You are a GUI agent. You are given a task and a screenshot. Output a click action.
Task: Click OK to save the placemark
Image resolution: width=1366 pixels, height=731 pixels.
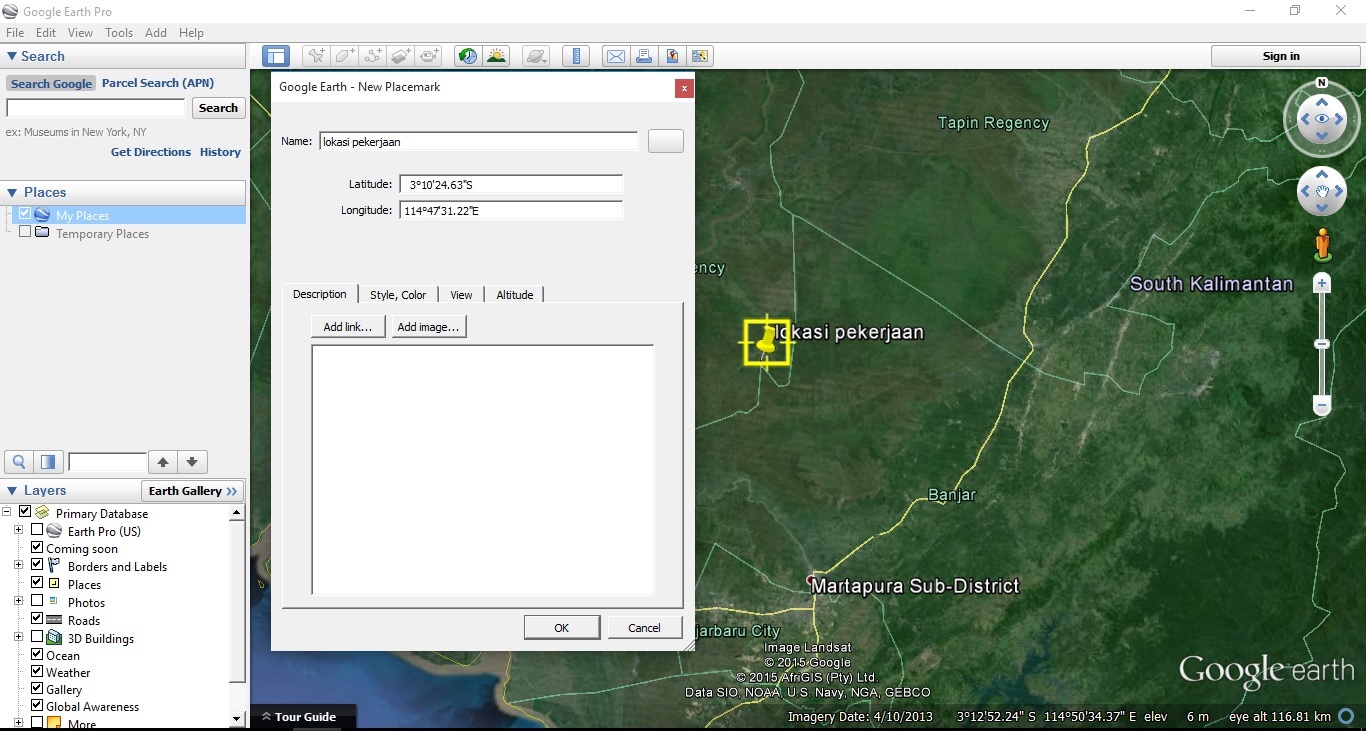click(x=562, y=628)
